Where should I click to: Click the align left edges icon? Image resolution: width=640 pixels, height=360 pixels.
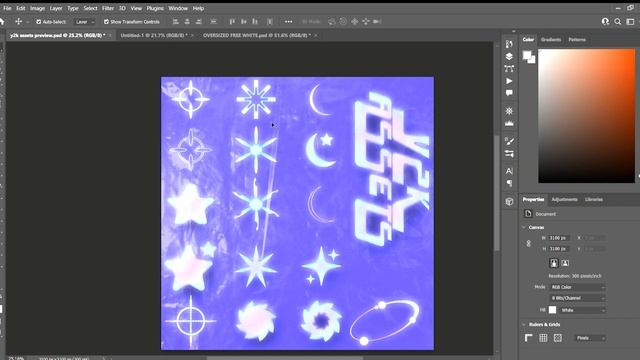(176, 22)
